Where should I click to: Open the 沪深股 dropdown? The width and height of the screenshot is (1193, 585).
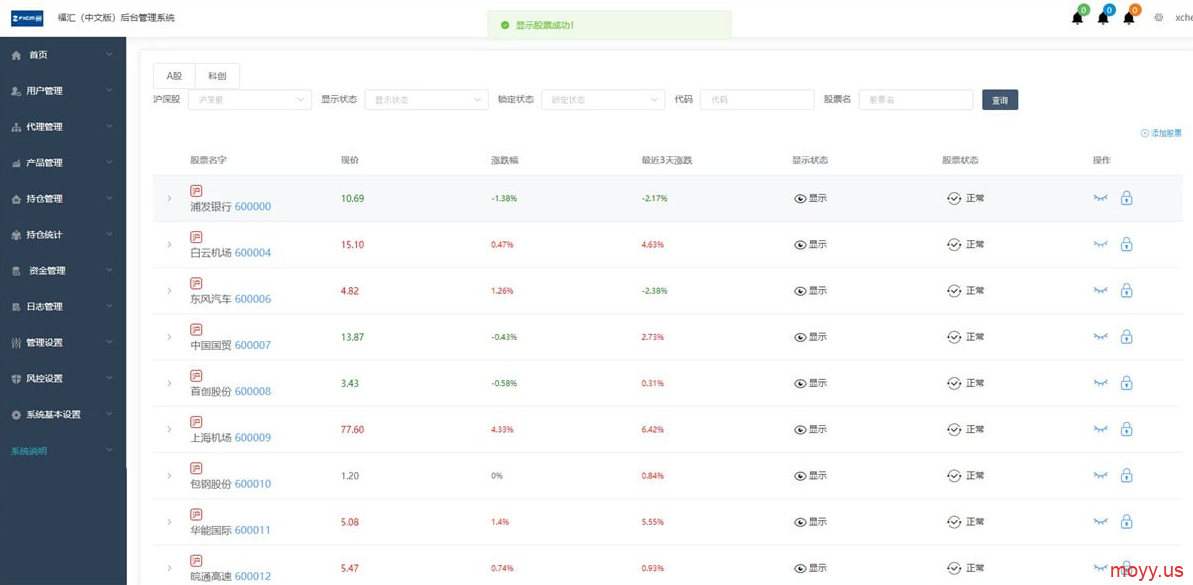pyautogui.click(x=250, y=100)
